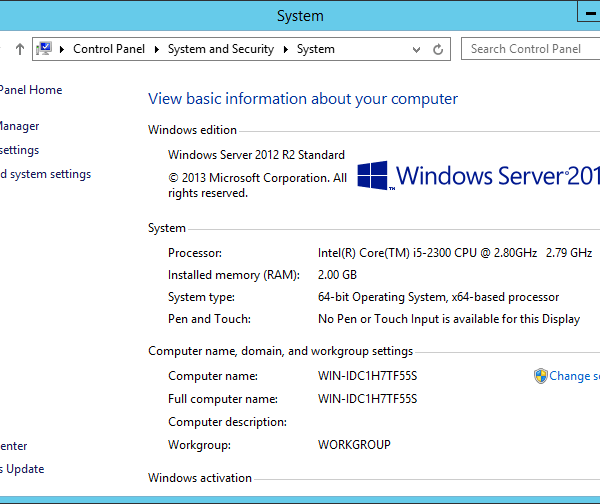The image size is (600, 504).
Task: Click the 'Processor:' label
Action: (195, 253)
